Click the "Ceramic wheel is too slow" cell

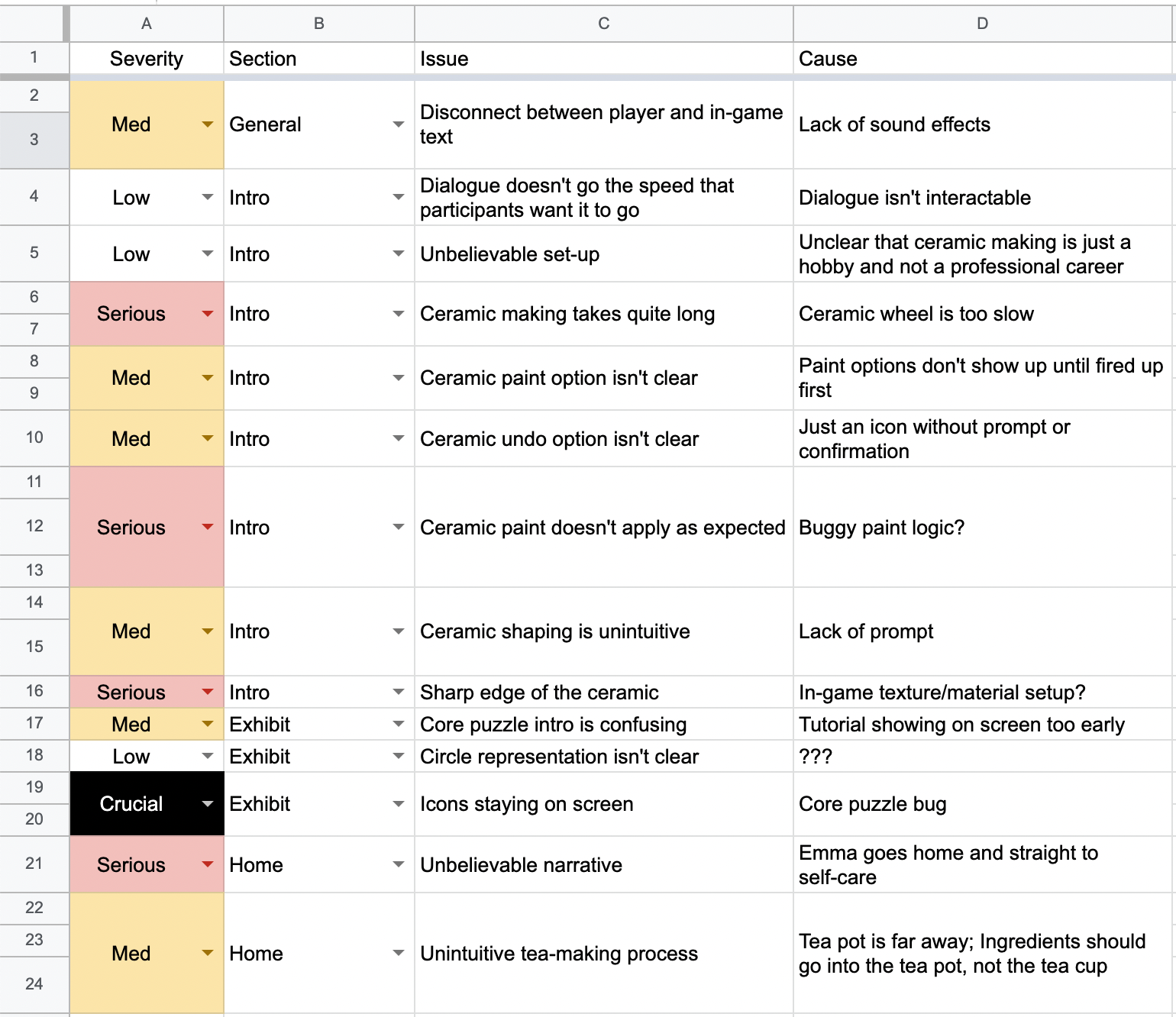(x=983, y=314)
